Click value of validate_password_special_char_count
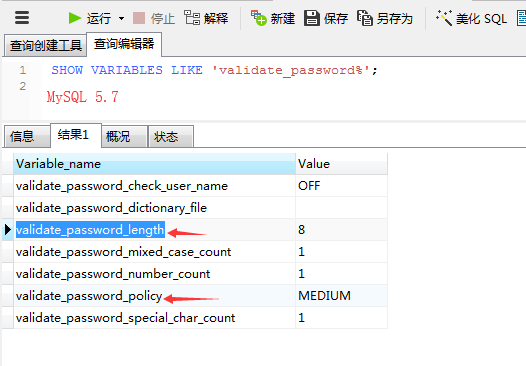 pos(341,317)
